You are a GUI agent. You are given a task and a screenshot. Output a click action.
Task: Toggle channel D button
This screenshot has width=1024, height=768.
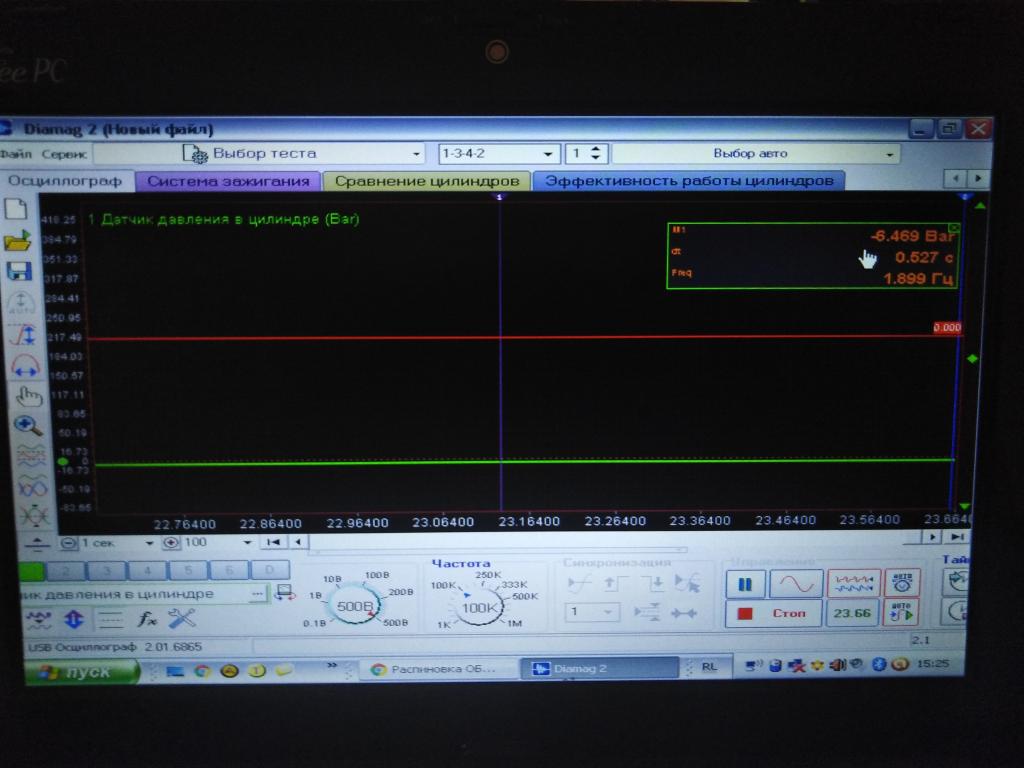270,569
